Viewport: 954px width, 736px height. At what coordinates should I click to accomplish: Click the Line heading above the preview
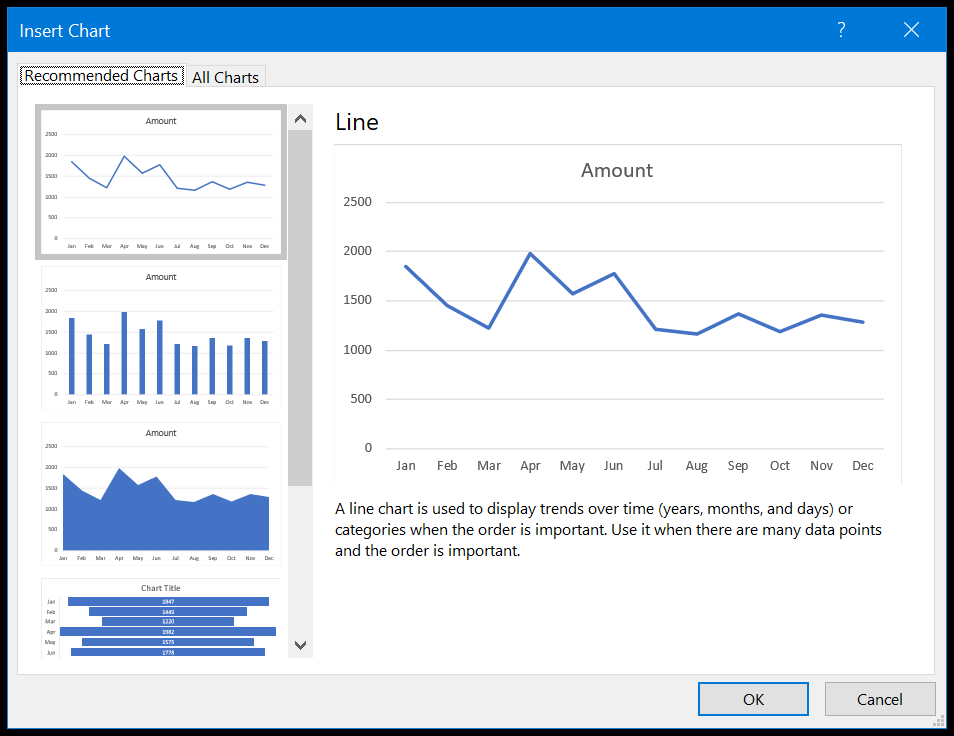tap(357, 122)
